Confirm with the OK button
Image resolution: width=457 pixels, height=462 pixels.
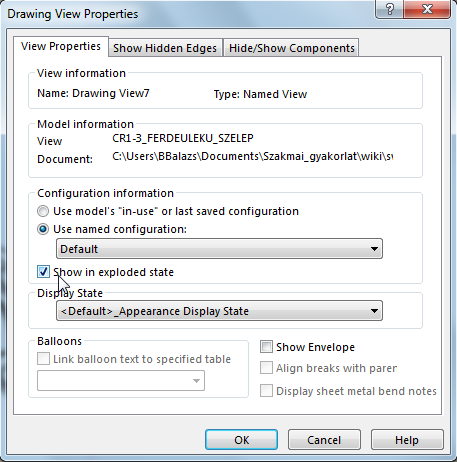coord(241,440)
